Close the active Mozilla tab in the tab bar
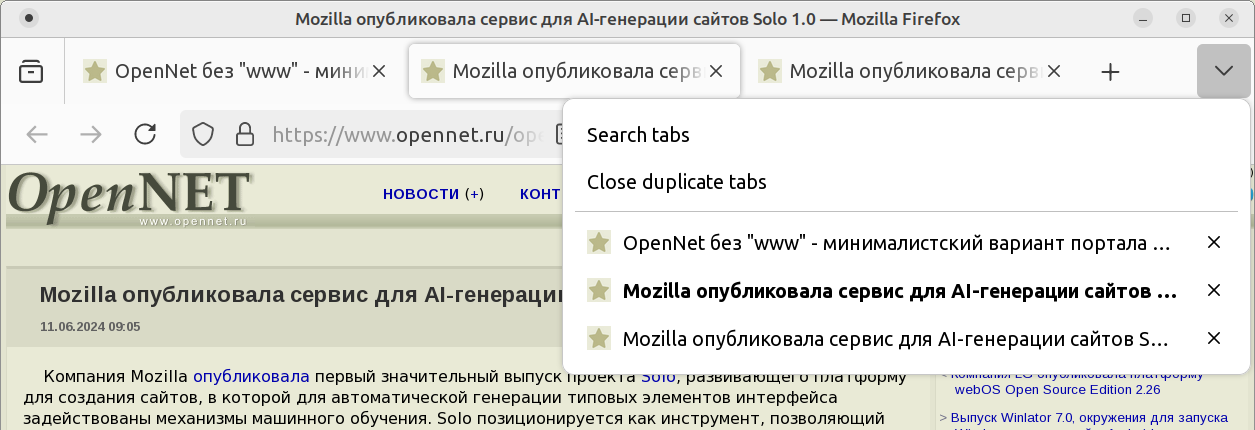1255x430 pixels. [715, 71]
